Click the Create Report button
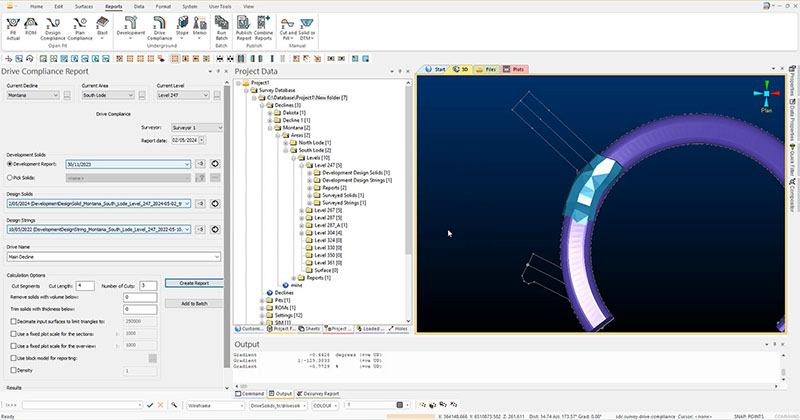800x420 pixels. (192, 284)
